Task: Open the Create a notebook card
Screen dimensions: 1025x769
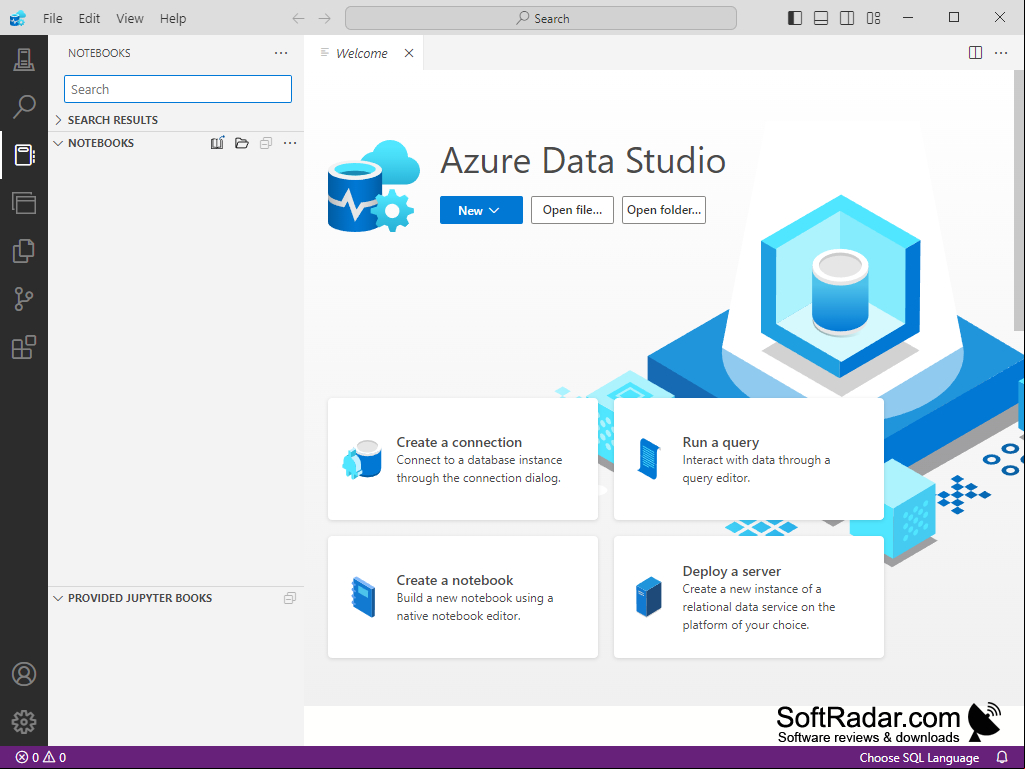Action: point(463,597)
